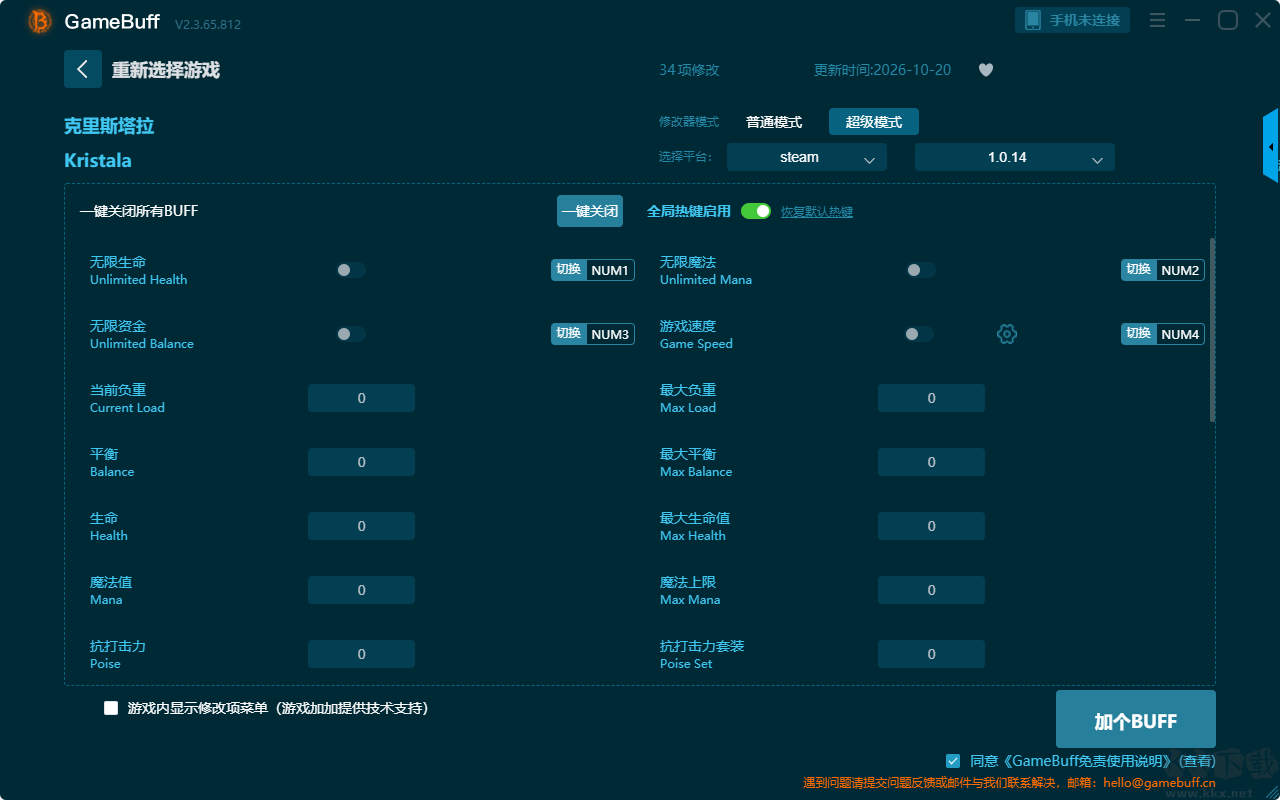Click the heart favorite icon
Image resolution: width=1280 pixels, height=800 pixels.
986,70
